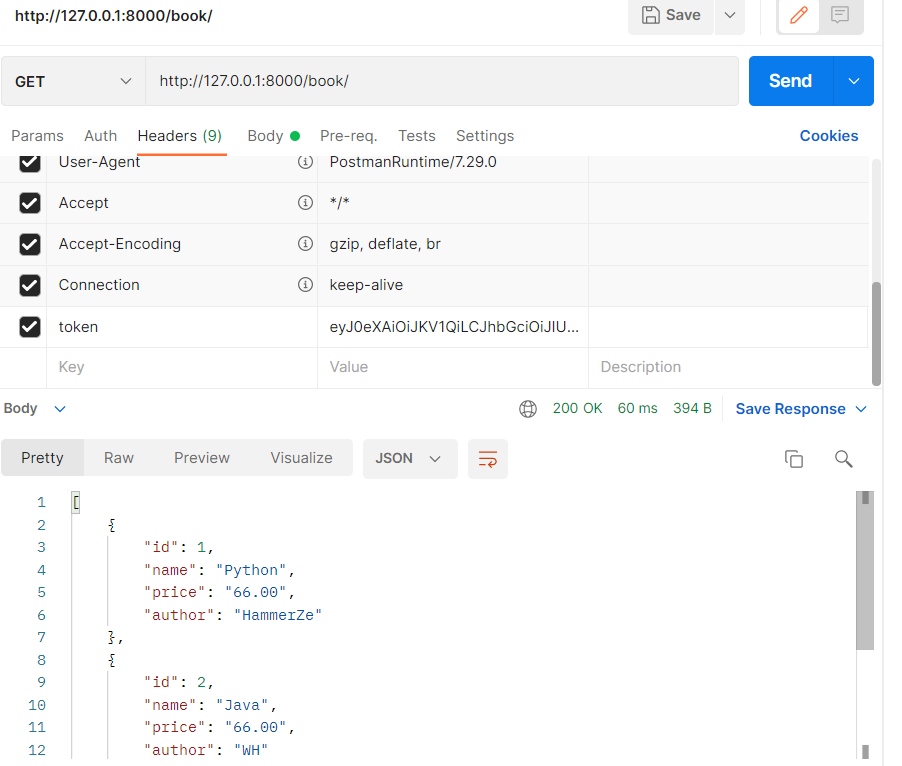The image size is (902, 766).
Task: Open the Save options dropdown arrow
Action: [x=730, y=16]
